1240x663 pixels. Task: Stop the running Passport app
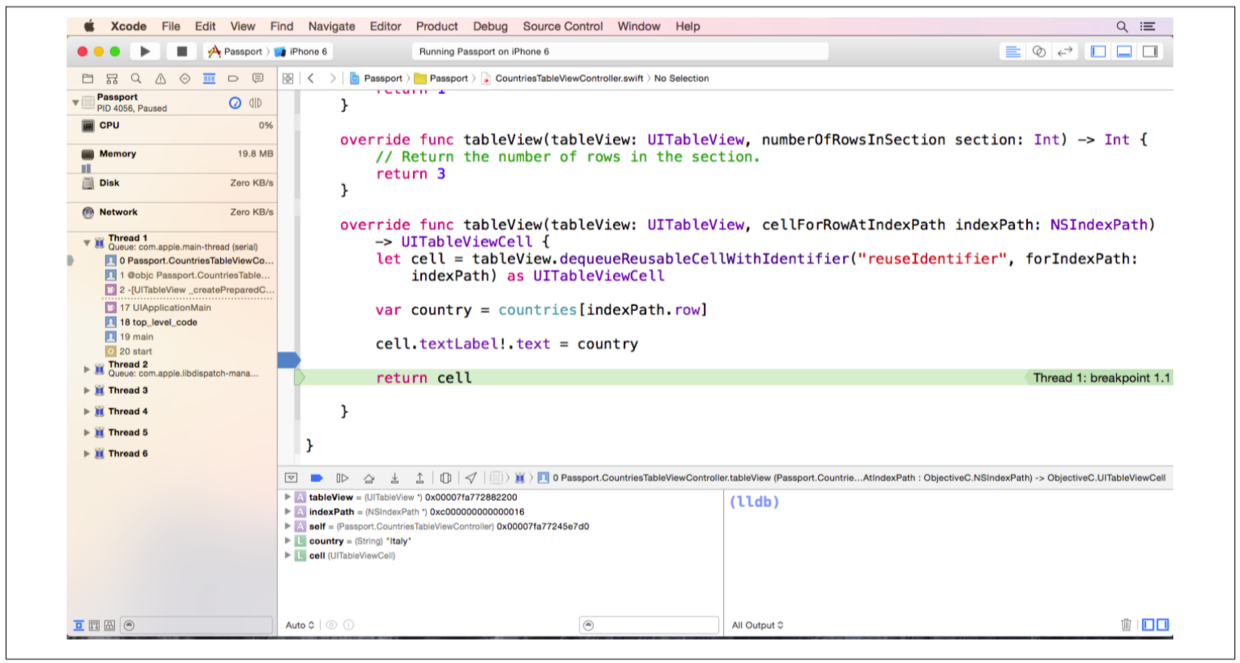click(181, 51)
